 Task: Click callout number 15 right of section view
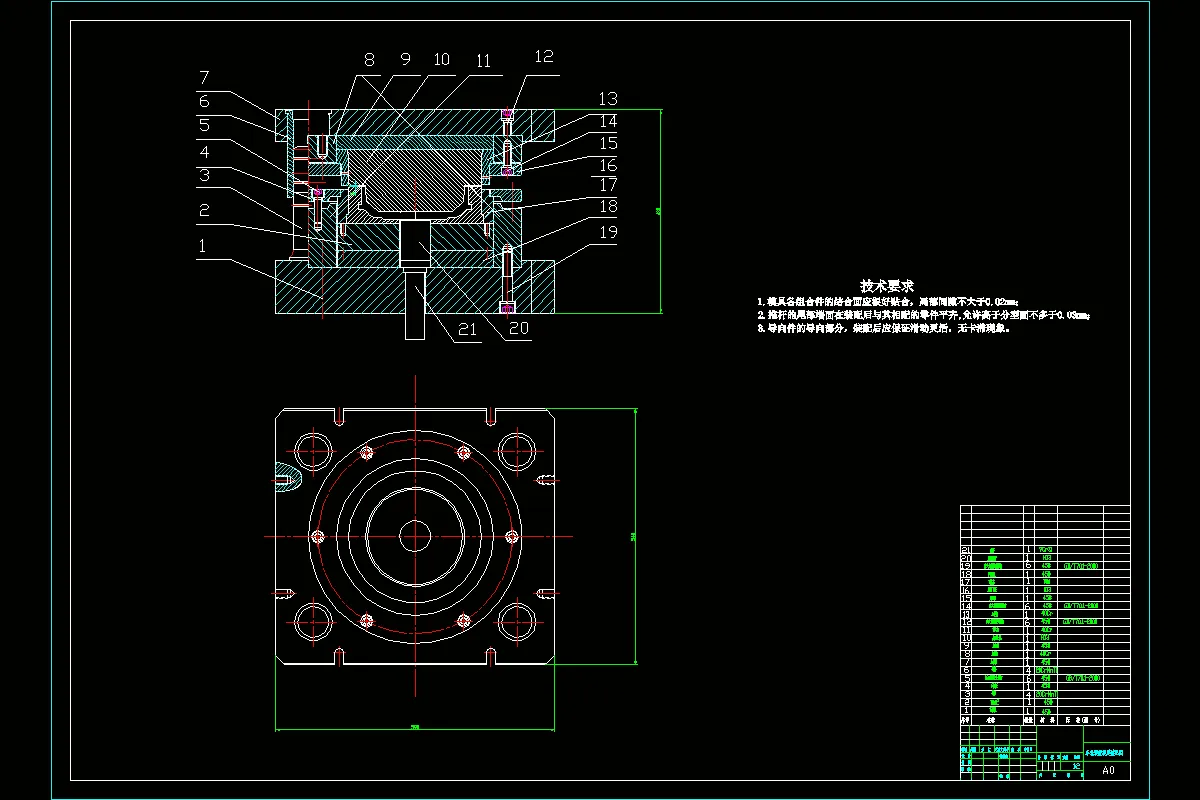click(x=608, y=143)
